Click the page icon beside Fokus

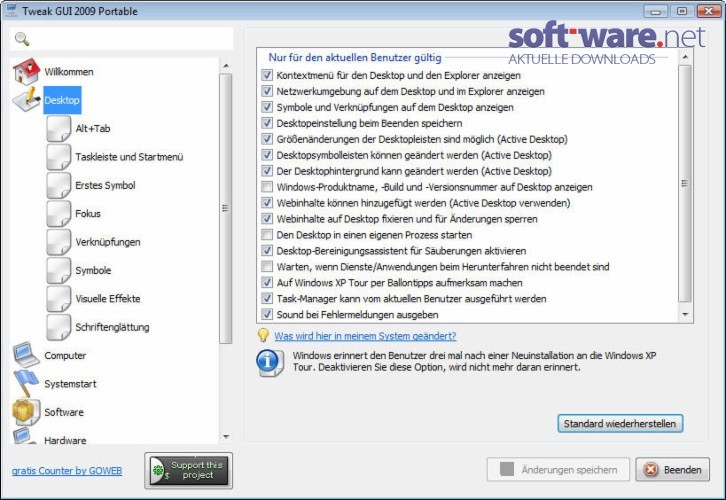point(59,213)
